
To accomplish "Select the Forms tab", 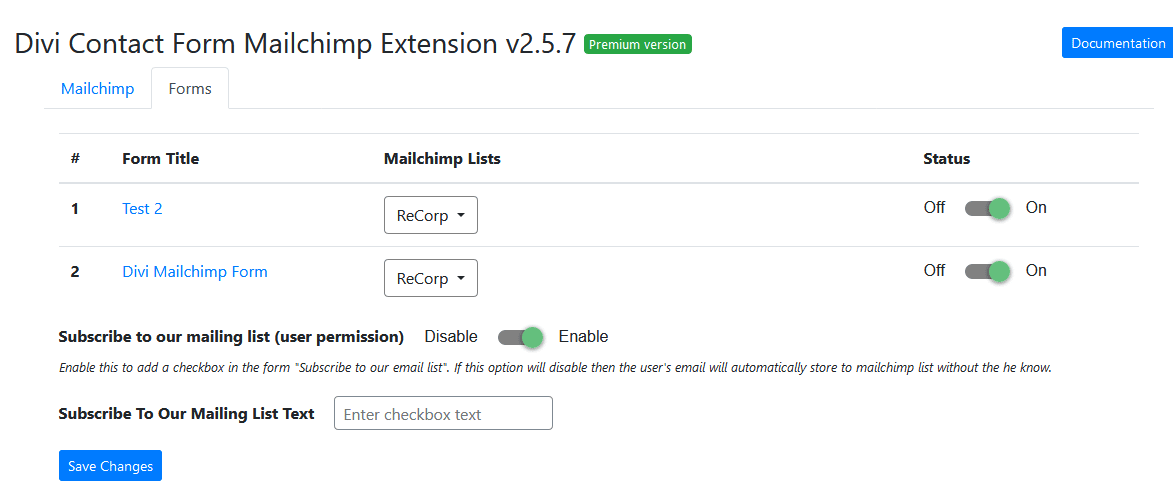I will [x=190, y=88].
